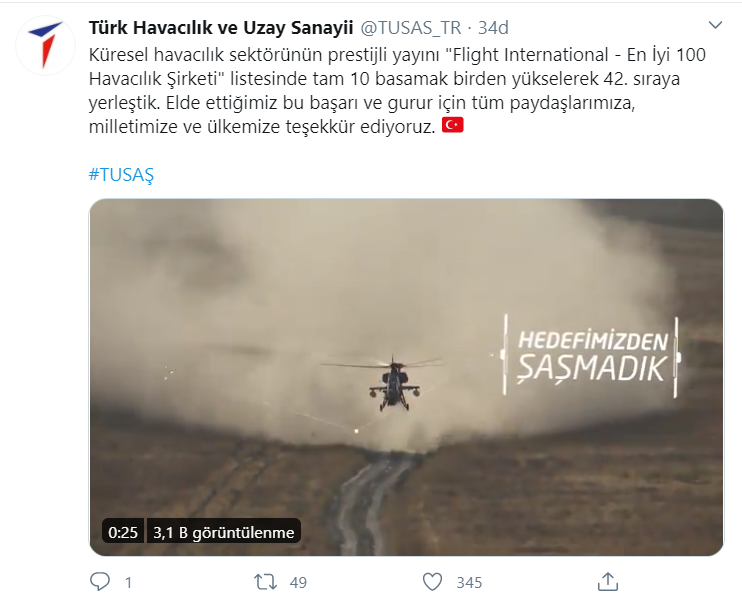742x604 pixels.
Task: Click the like count showing 345
Action: 469,583
